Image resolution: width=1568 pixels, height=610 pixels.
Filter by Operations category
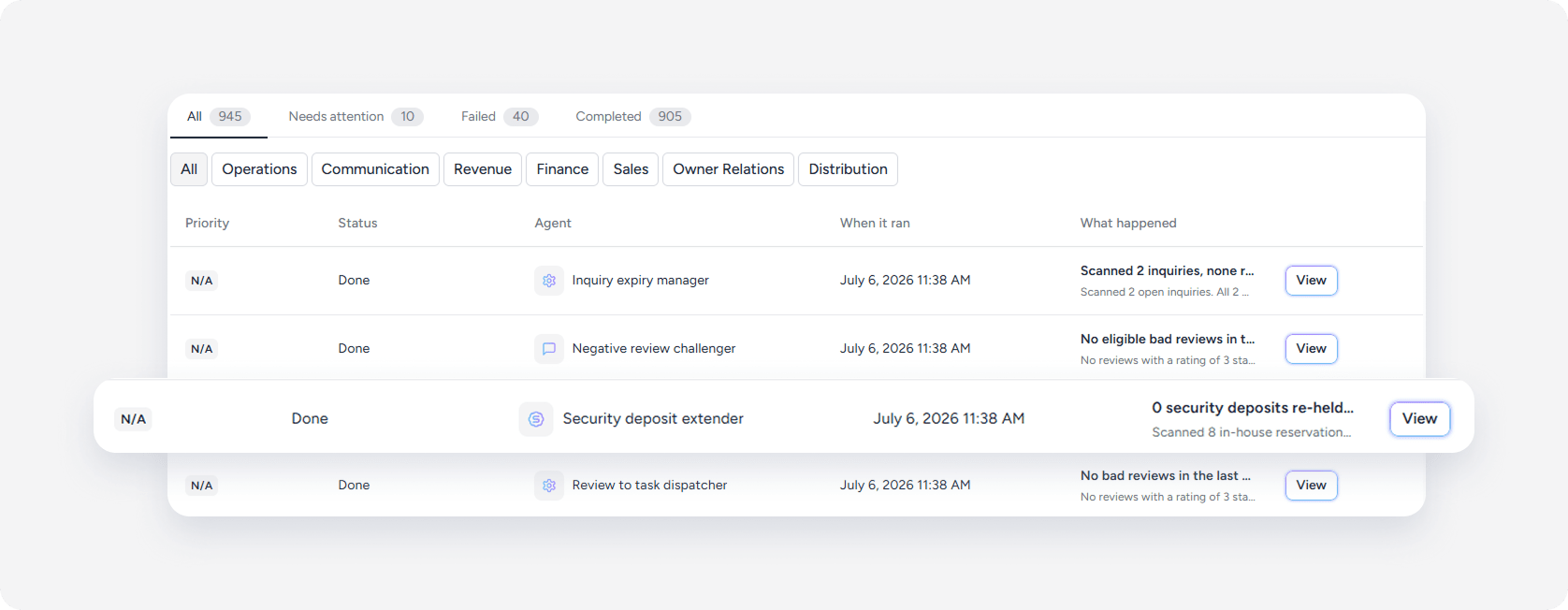point(259,169)
